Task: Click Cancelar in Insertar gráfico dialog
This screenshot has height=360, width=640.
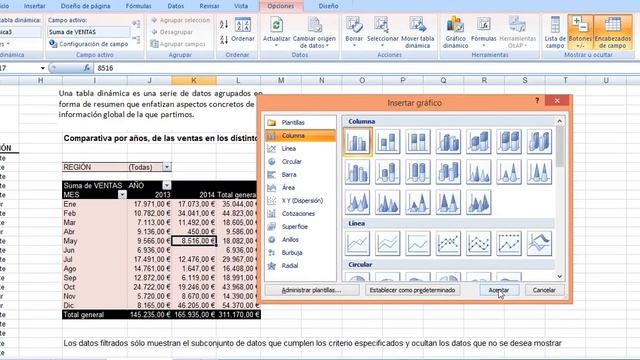Action: click(544, 290)
